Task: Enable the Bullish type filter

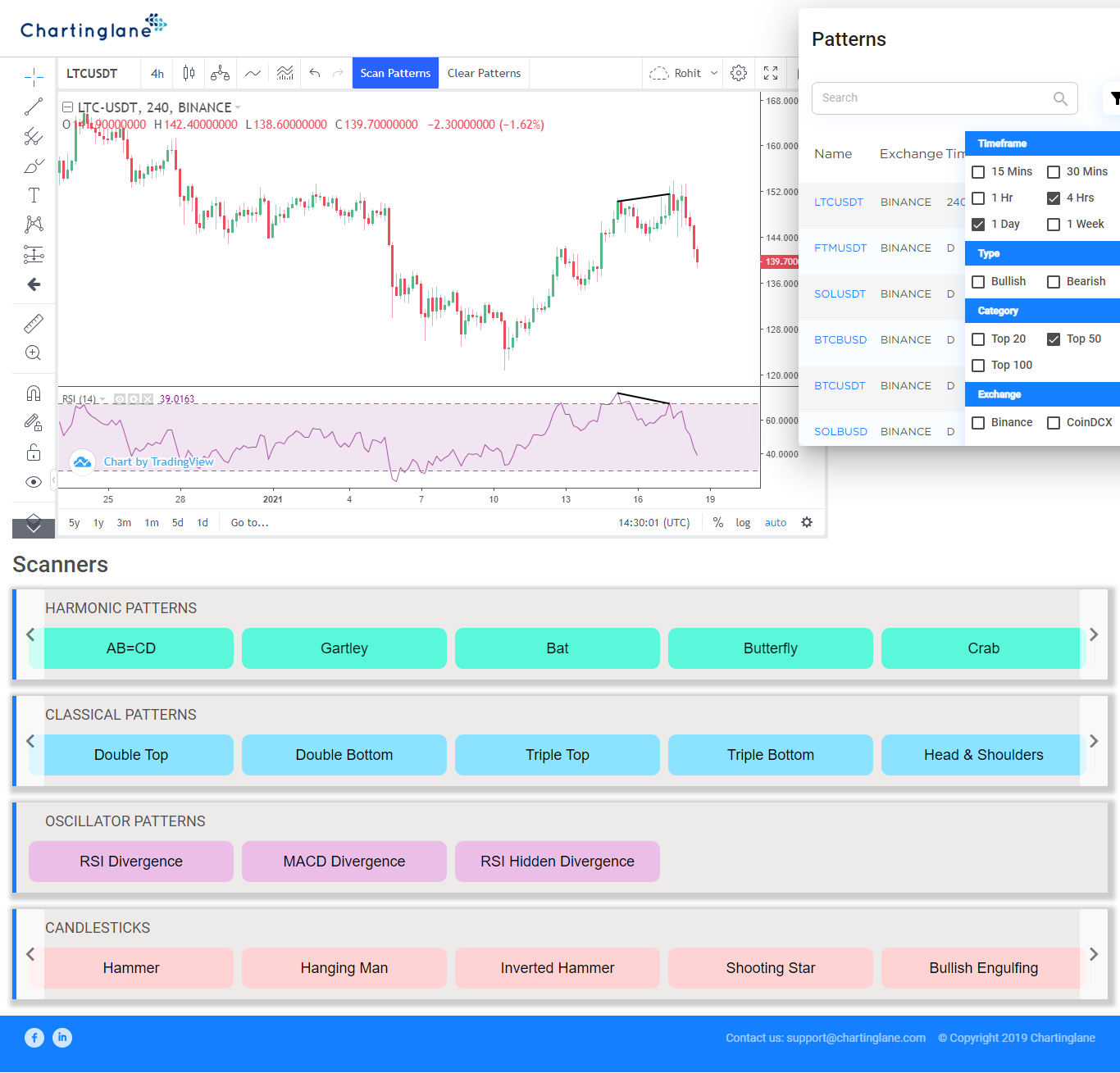Action: 978,282
